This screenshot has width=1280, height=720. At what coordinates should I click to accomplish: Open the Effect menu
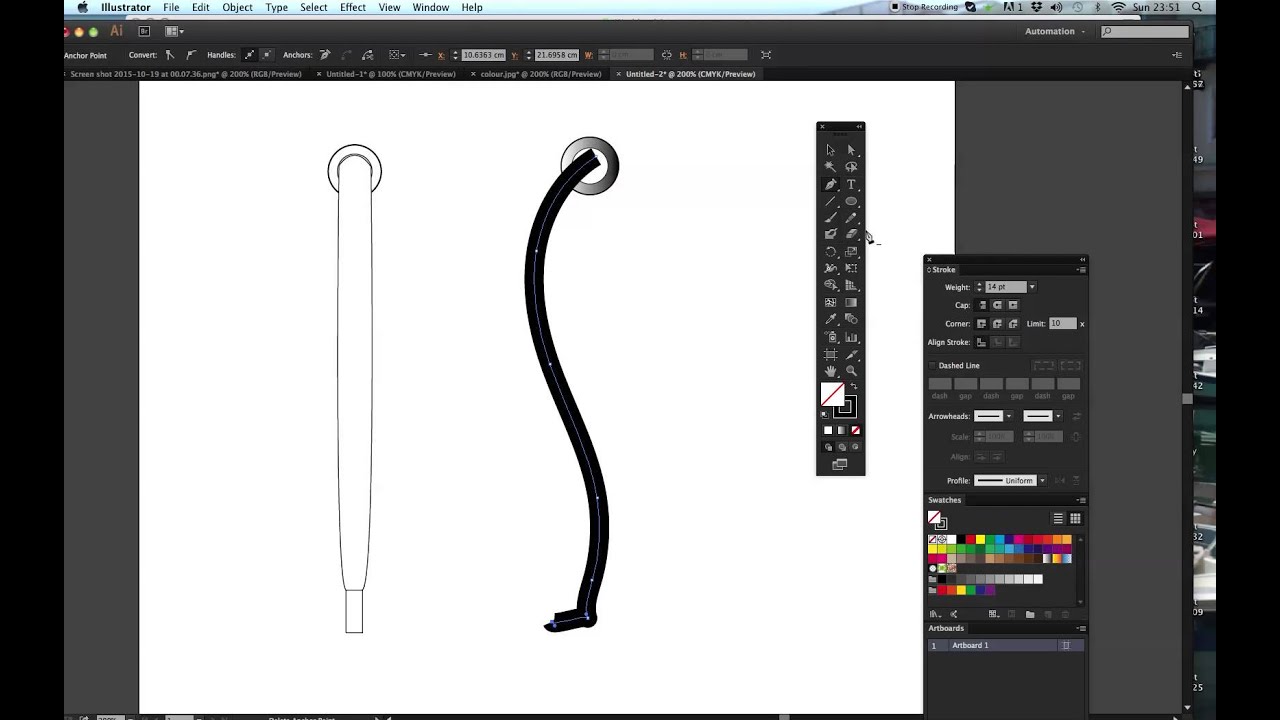point(353,7)
